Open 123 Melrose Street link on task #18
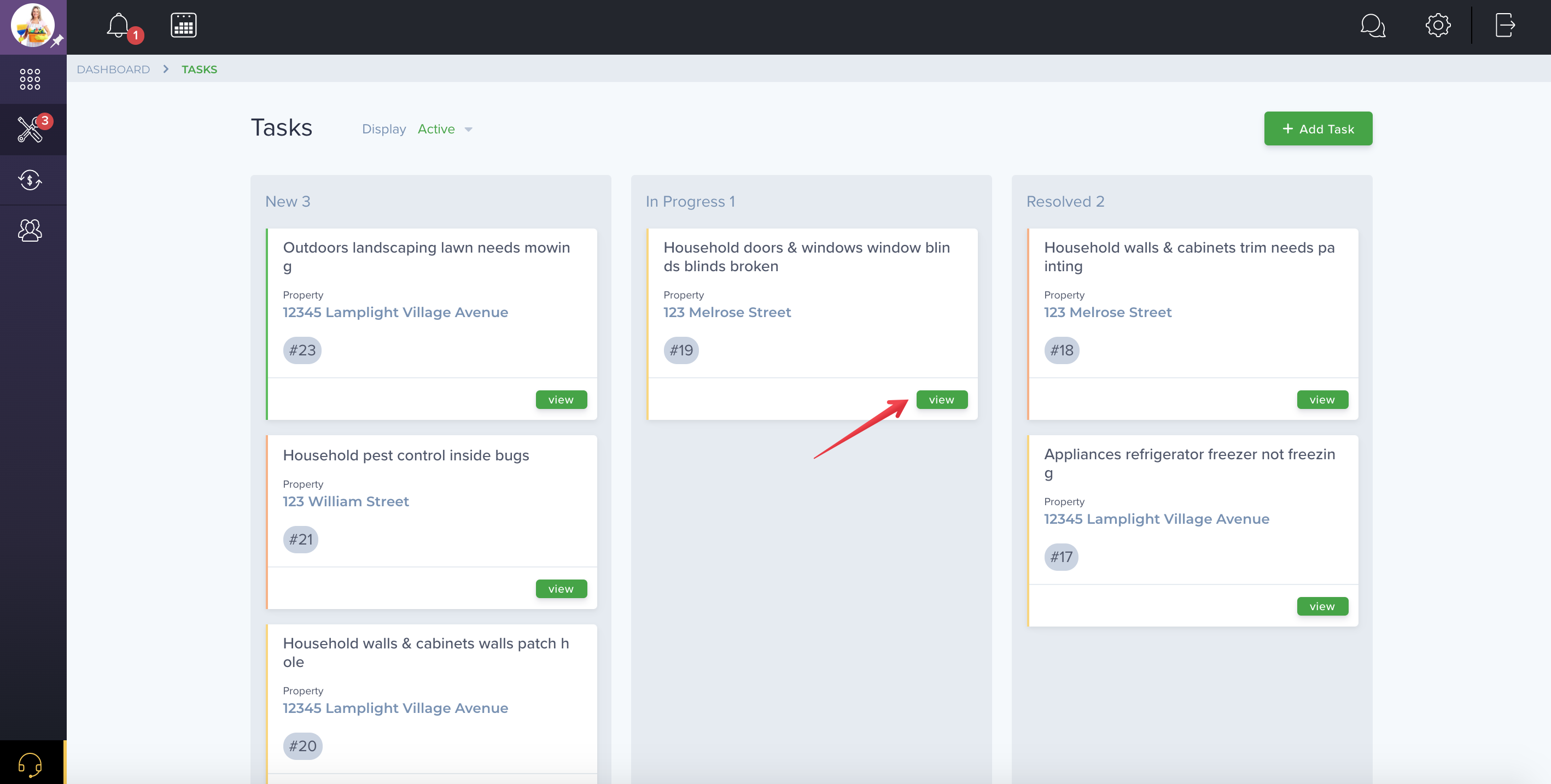Viewport: 1551px width, 784px height. [1108, 312]
